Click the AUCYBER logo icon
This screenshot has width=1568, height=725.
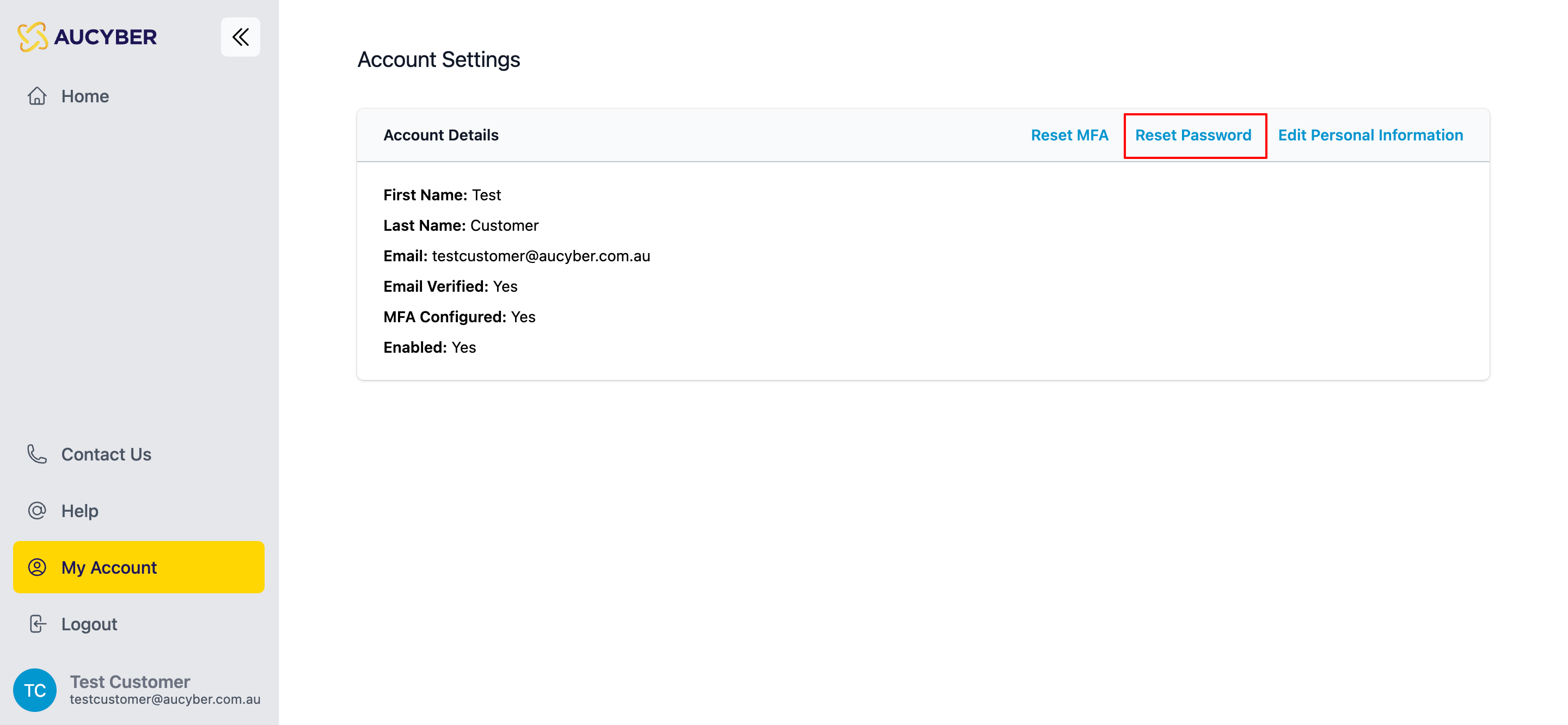(32, 36)
